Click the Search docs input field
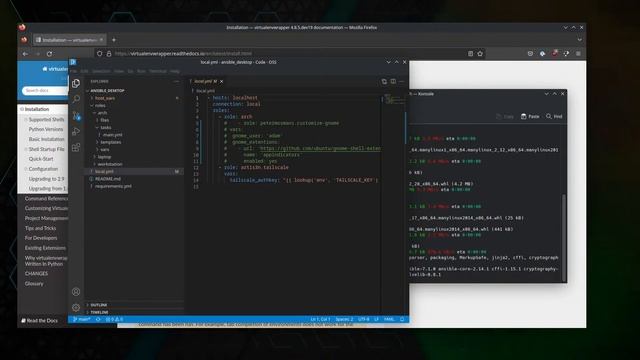Screen dimensions: 640x360 pyautogui.click(x=45, y=90)
